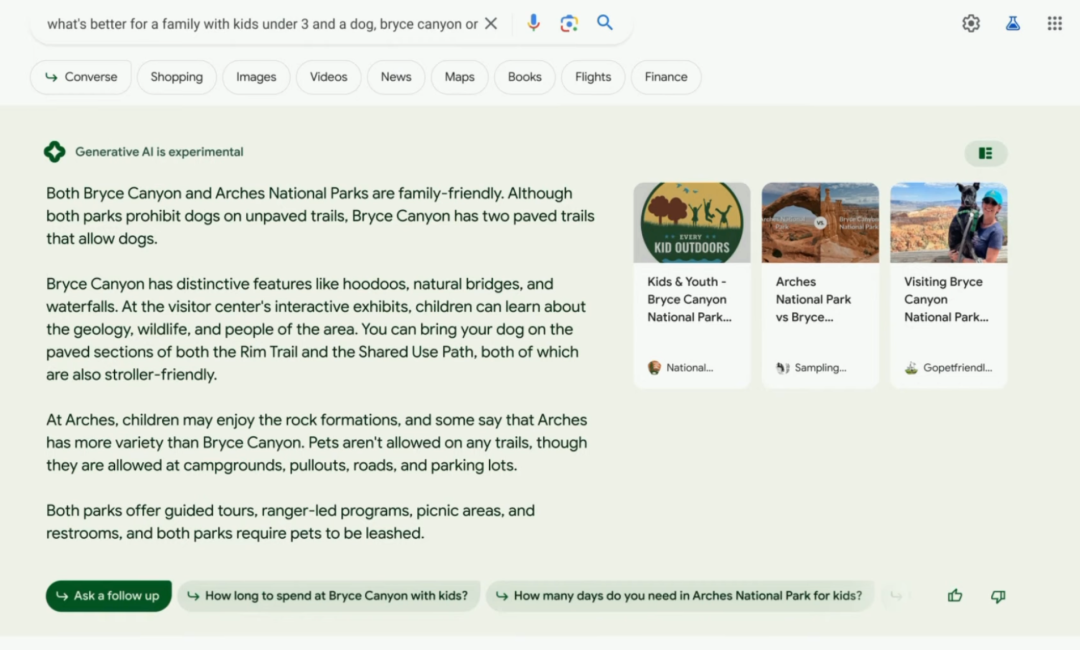This screenshot has width=1080, height=650.
Task: Click the magnifying glass search icon
Action: point(605,23)
